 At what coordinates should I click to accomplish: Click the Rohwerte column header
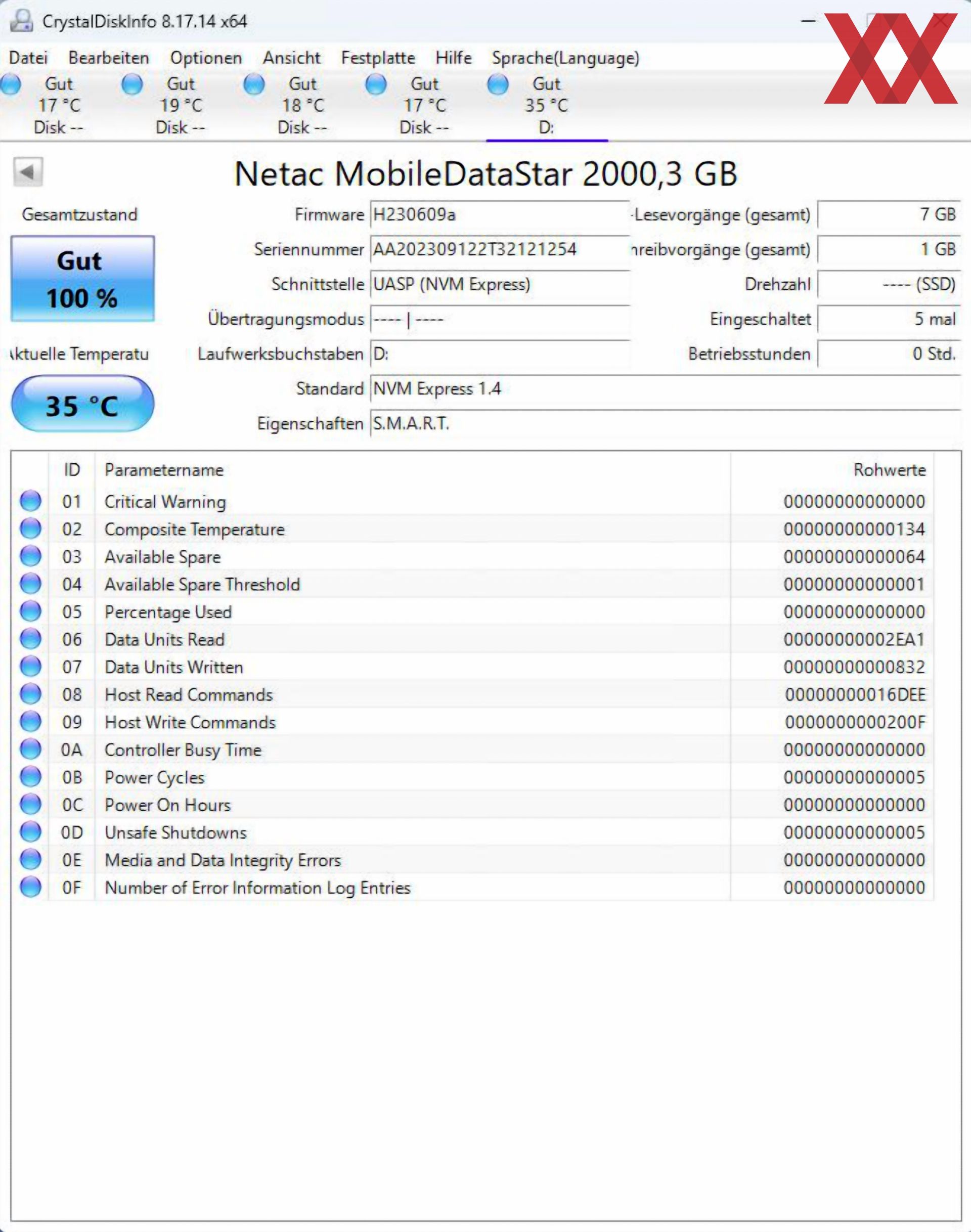(x=889, y=470)
